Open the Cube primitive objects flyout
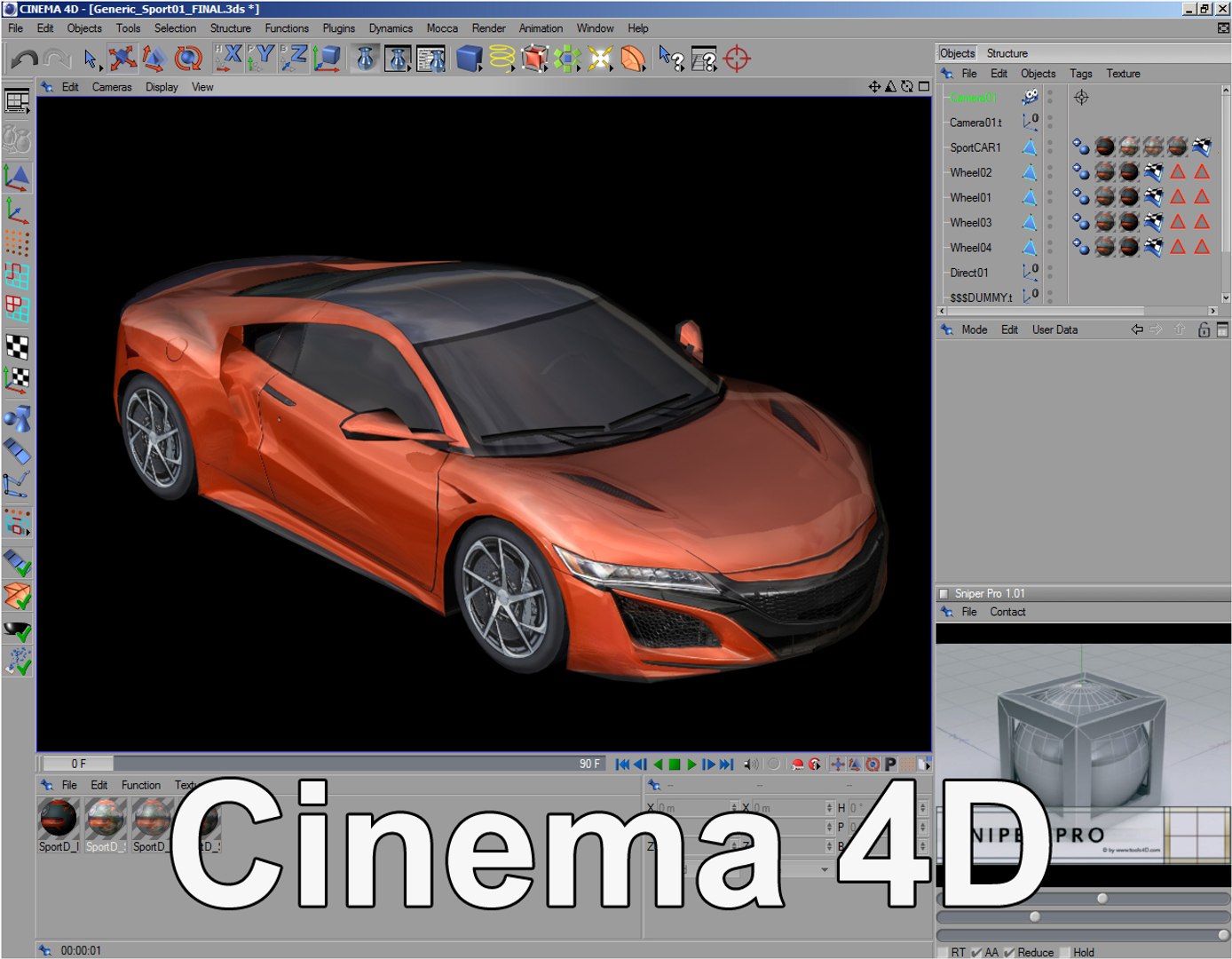 [470, 59]
